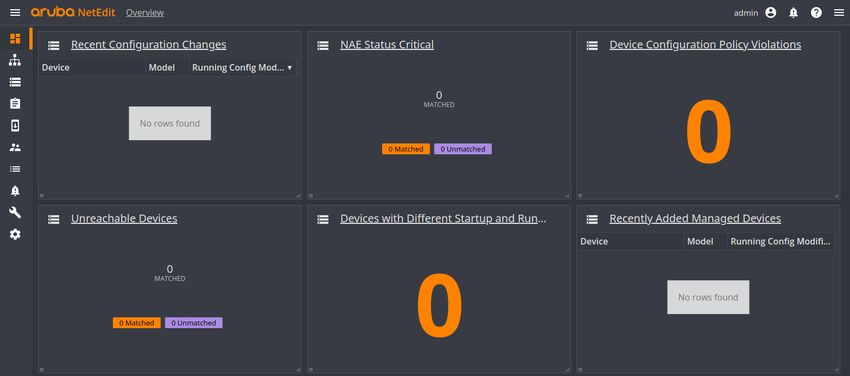Click the help question mark icon
The image size is (850, 376).
[x=816, y=12]
